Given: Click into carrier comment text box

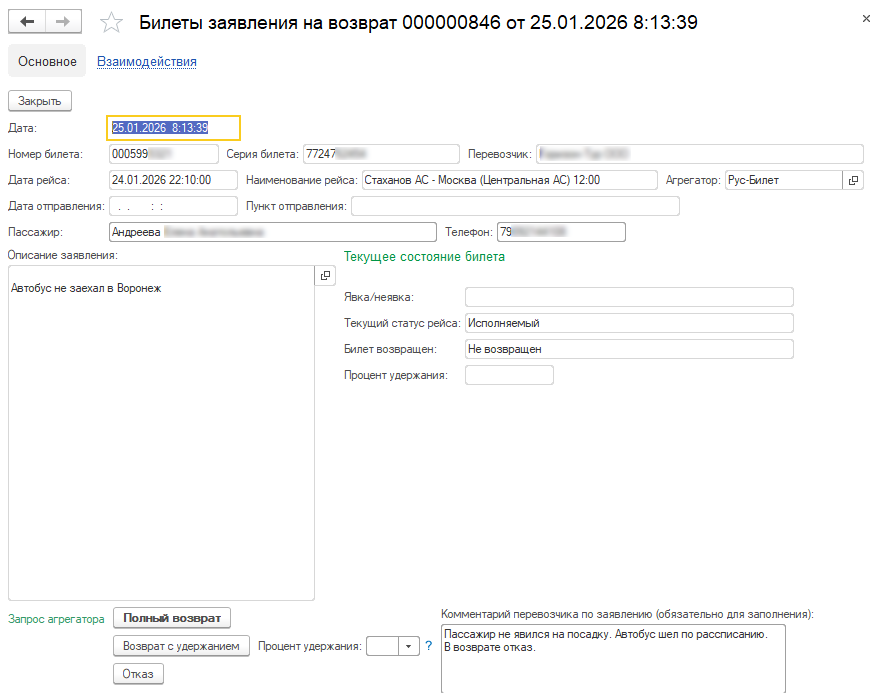Looking at the screenshot, I should [x=612, y=659].
